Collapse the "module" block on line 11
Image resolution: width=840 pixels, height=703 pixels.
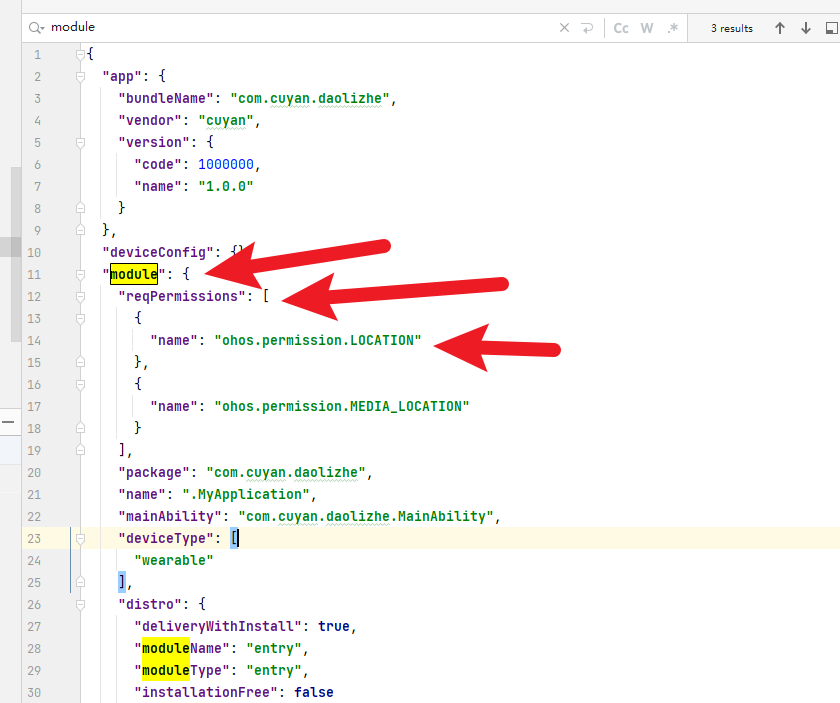coord(80,274)
